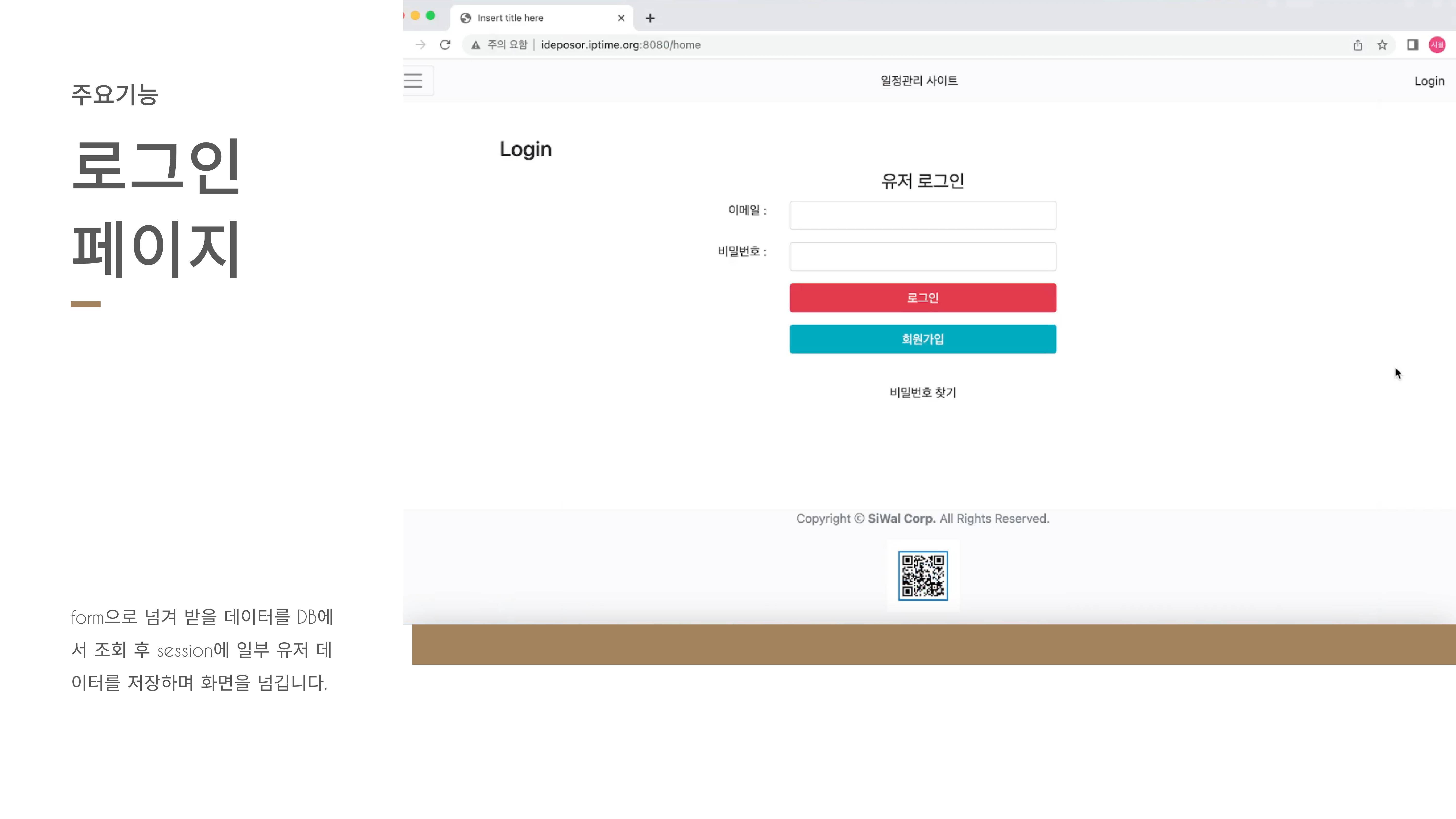This screenshot has height=819, width=1456.
Task: Focus the 이메일 input field
Action: pyautogui.click(x=923, y=215)
